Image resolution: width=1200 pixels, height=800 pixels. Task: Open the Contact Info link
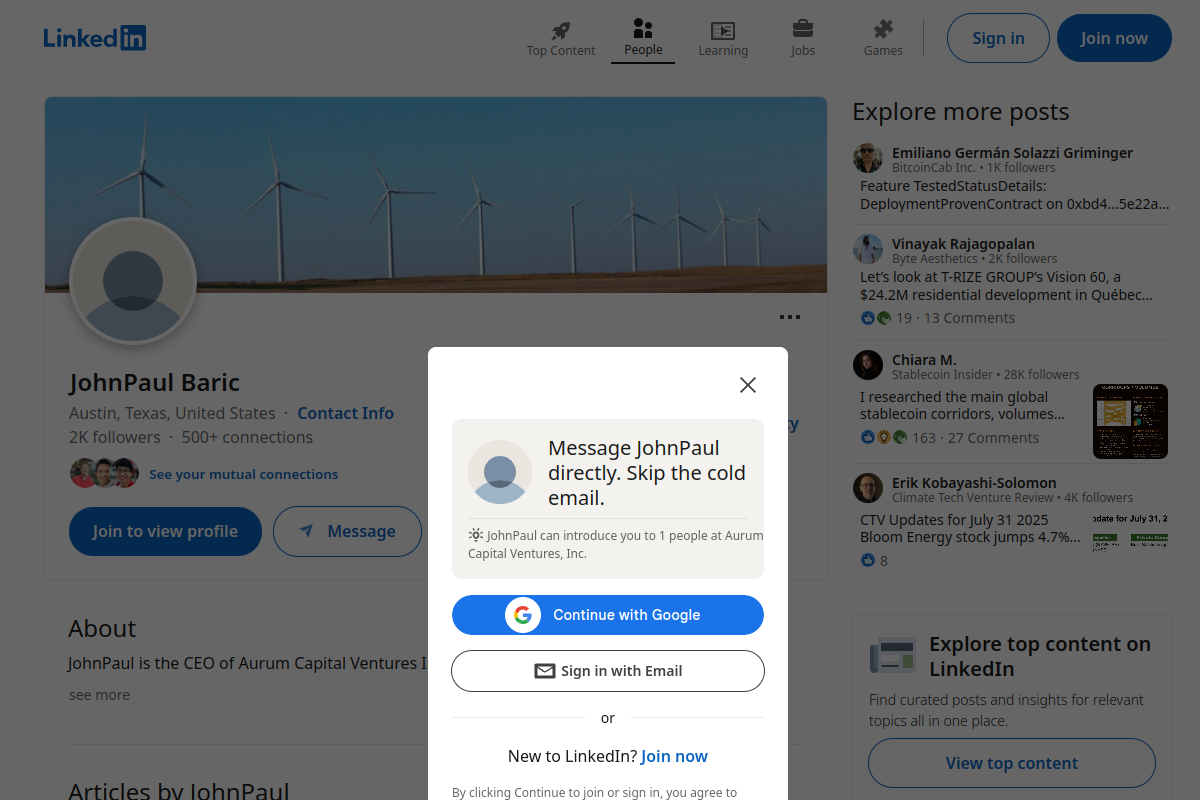(x=345, y=413)
